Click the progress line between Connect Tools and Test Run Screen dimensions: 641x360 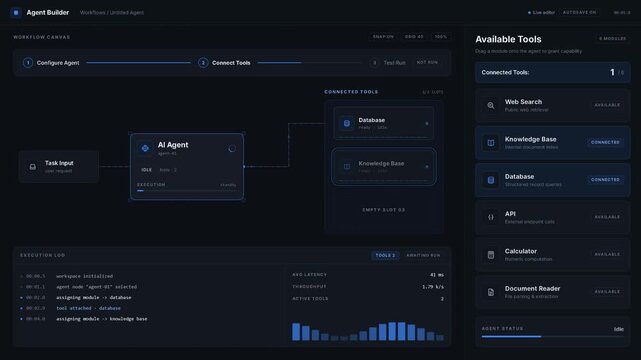[x=309, y=63]
